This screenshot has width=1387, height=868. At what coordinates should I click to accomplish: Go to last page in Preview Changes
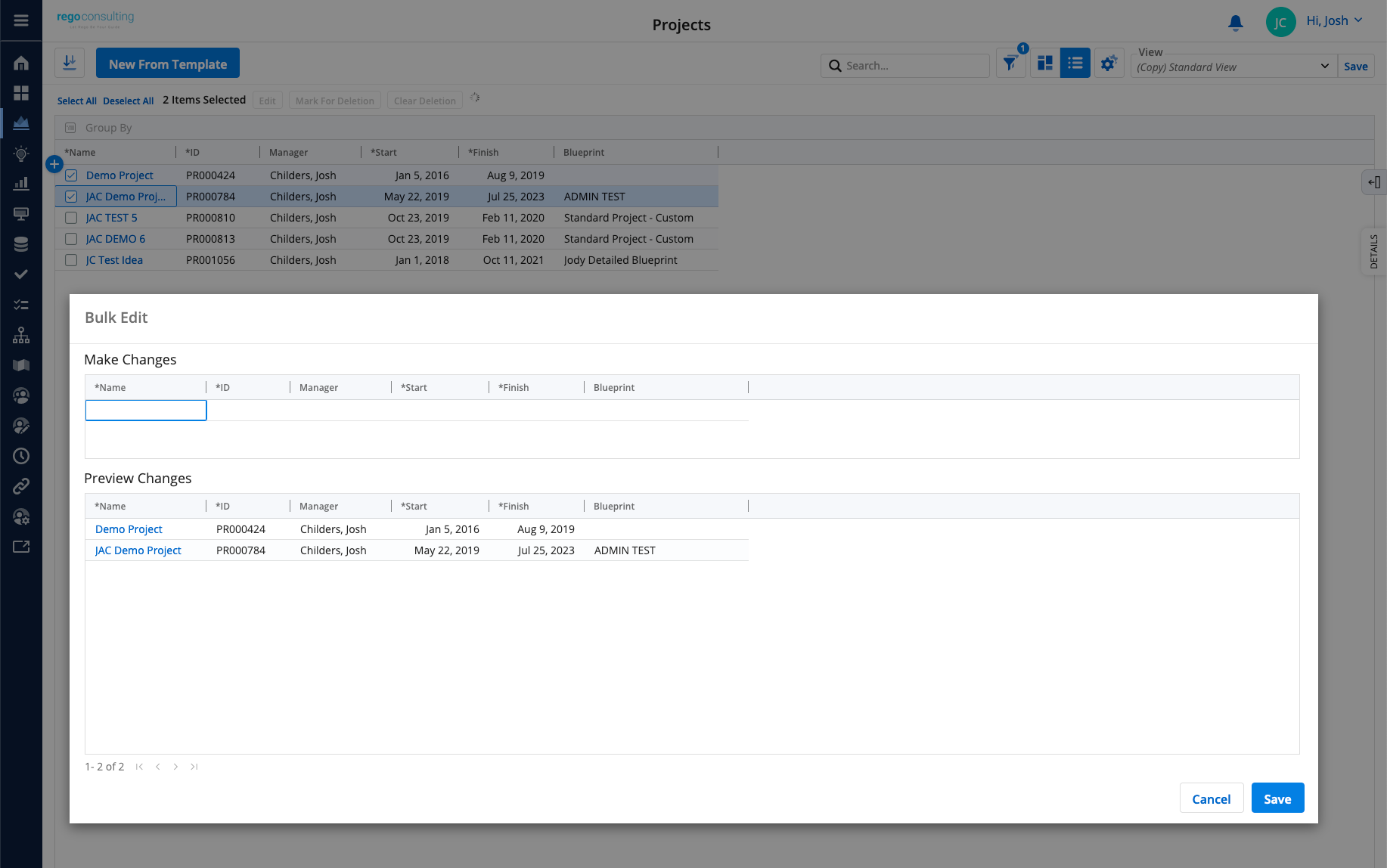click(194, 767)
